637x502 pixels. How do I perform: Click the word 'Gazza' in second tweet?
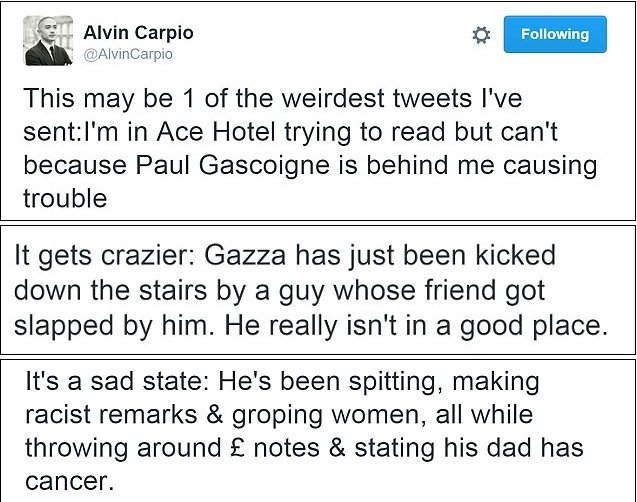[245, 255]
